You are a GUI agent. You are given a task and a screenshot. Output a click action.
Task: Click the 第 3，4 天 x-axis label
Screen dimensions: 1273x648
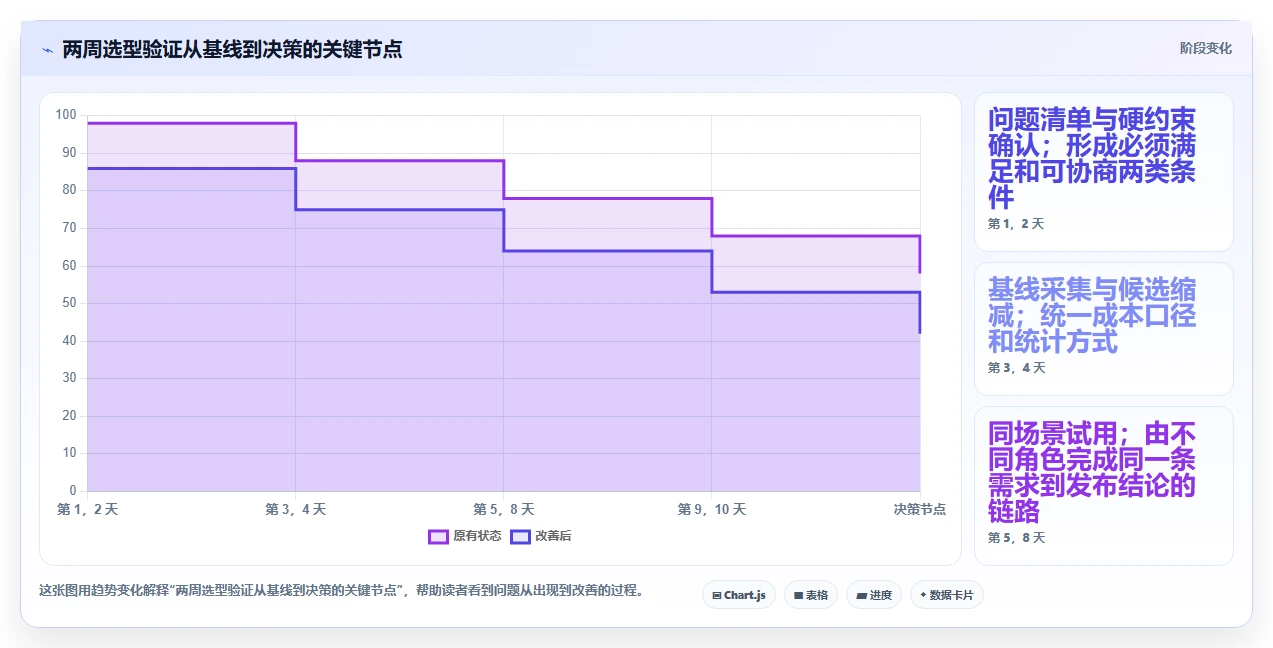pyautogui.click(x=296, y=510)
